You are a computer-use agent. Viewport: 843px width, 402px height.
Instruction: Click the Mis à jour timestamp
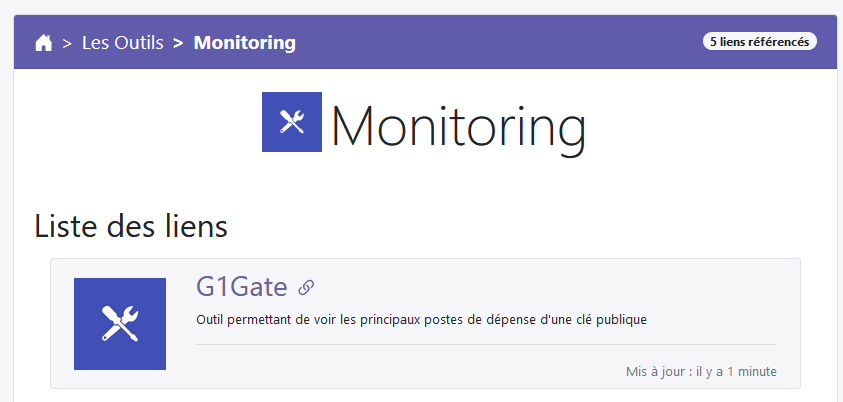701,371
